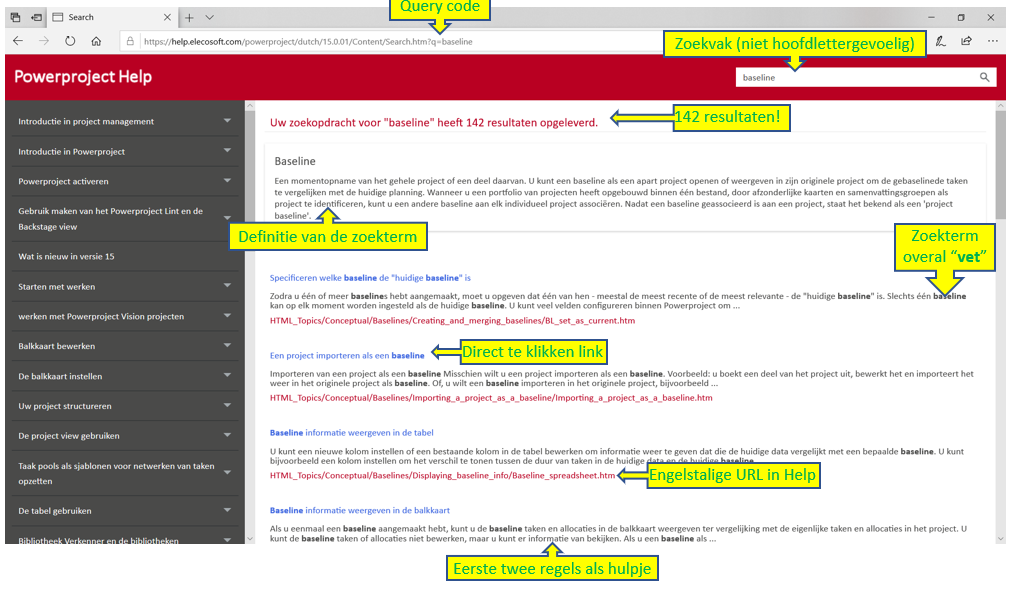Image resolution: width=1016 pixels, height=589 pixels.
Task: Expand the Starten met werken arrow
Action: click(227, 285)
